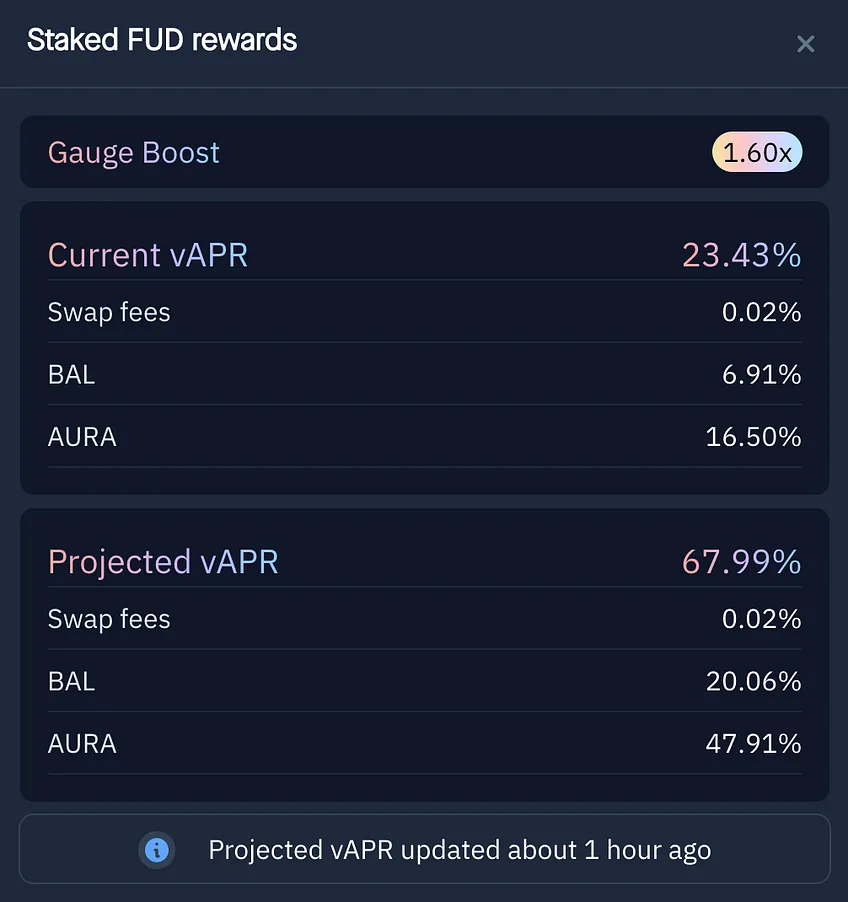
Task: Select the Gauge Boost label
Action: tap(133, 153)
